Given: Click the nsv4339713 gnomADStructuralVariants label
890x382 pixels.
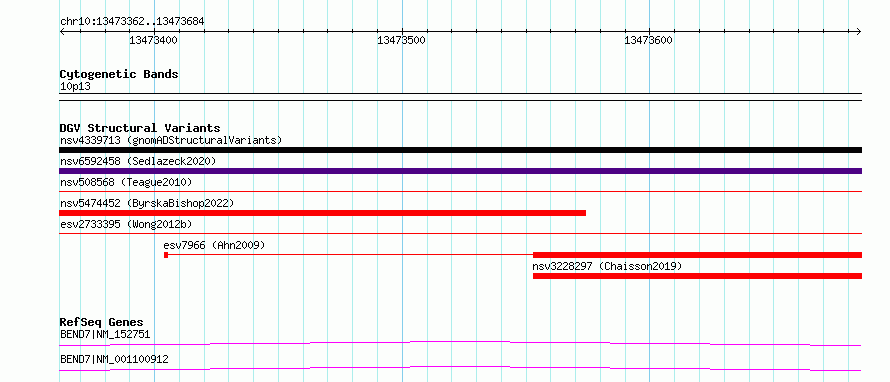Looking at the screenshot, I should coord(171,140).
